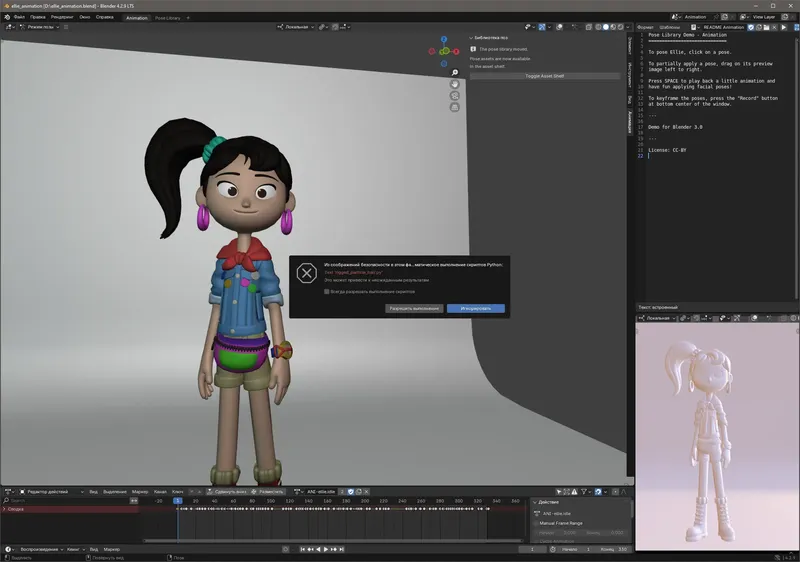
Task: Toggle the Manual Frame Range checkbox
Action: pyautogui.click(x=538, y=523)
